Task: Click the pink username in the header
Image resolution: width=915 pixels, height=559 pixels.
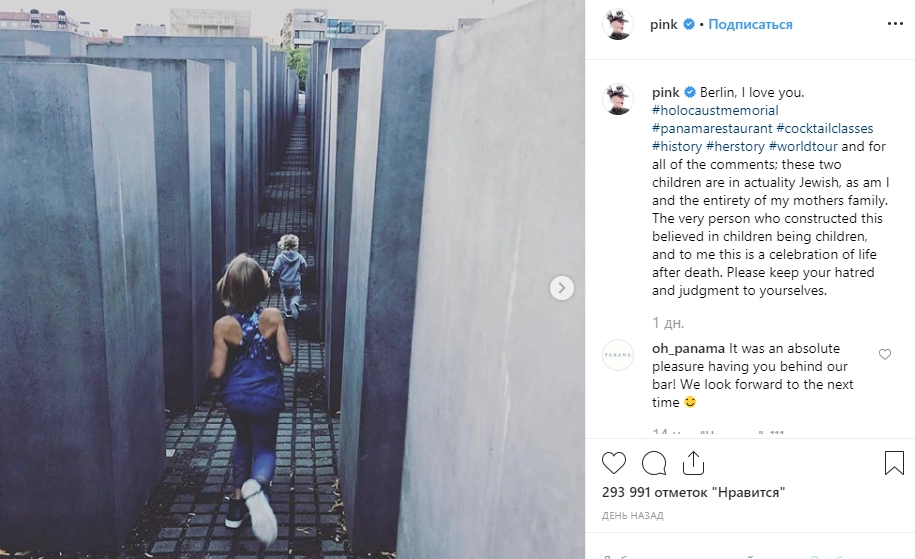Action: tap(663, 25)
